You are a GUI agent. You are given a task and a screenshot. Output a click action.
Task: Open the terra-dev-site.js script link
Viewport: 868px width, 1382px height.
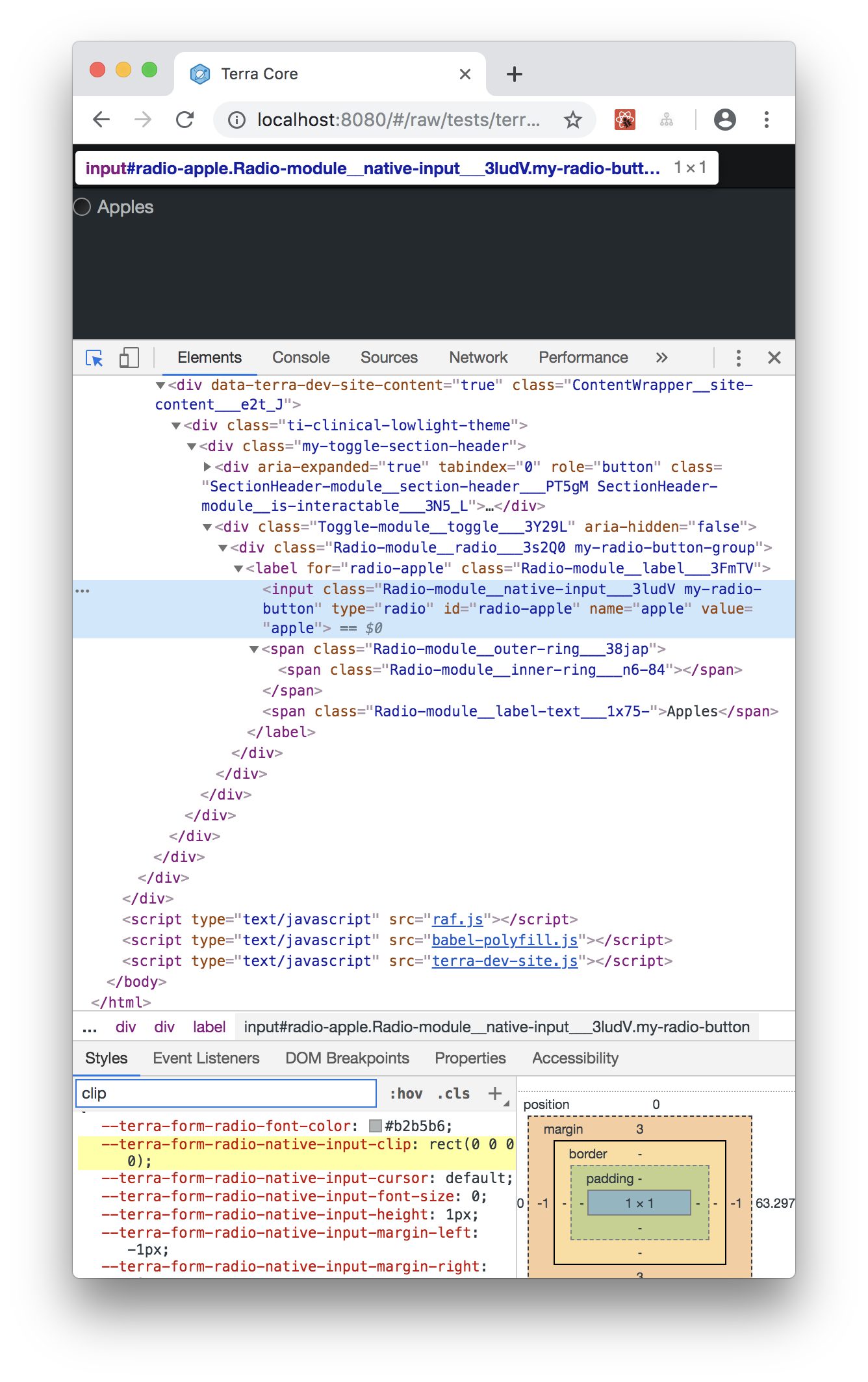click(505, 961)
